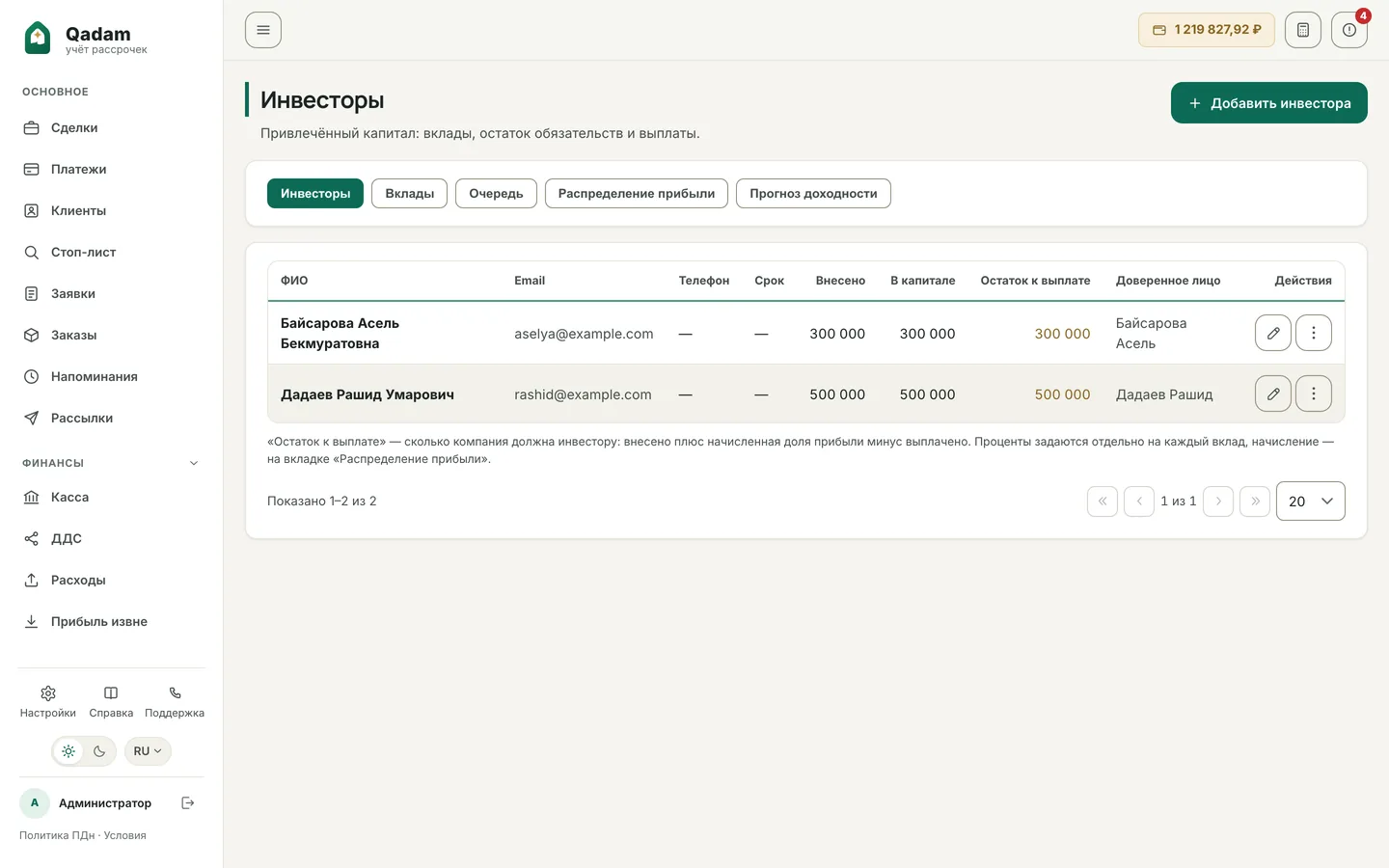Open the page size dropdown showing 20
This screenshot has width=1389, height=868.
[x=1310, y=501]
